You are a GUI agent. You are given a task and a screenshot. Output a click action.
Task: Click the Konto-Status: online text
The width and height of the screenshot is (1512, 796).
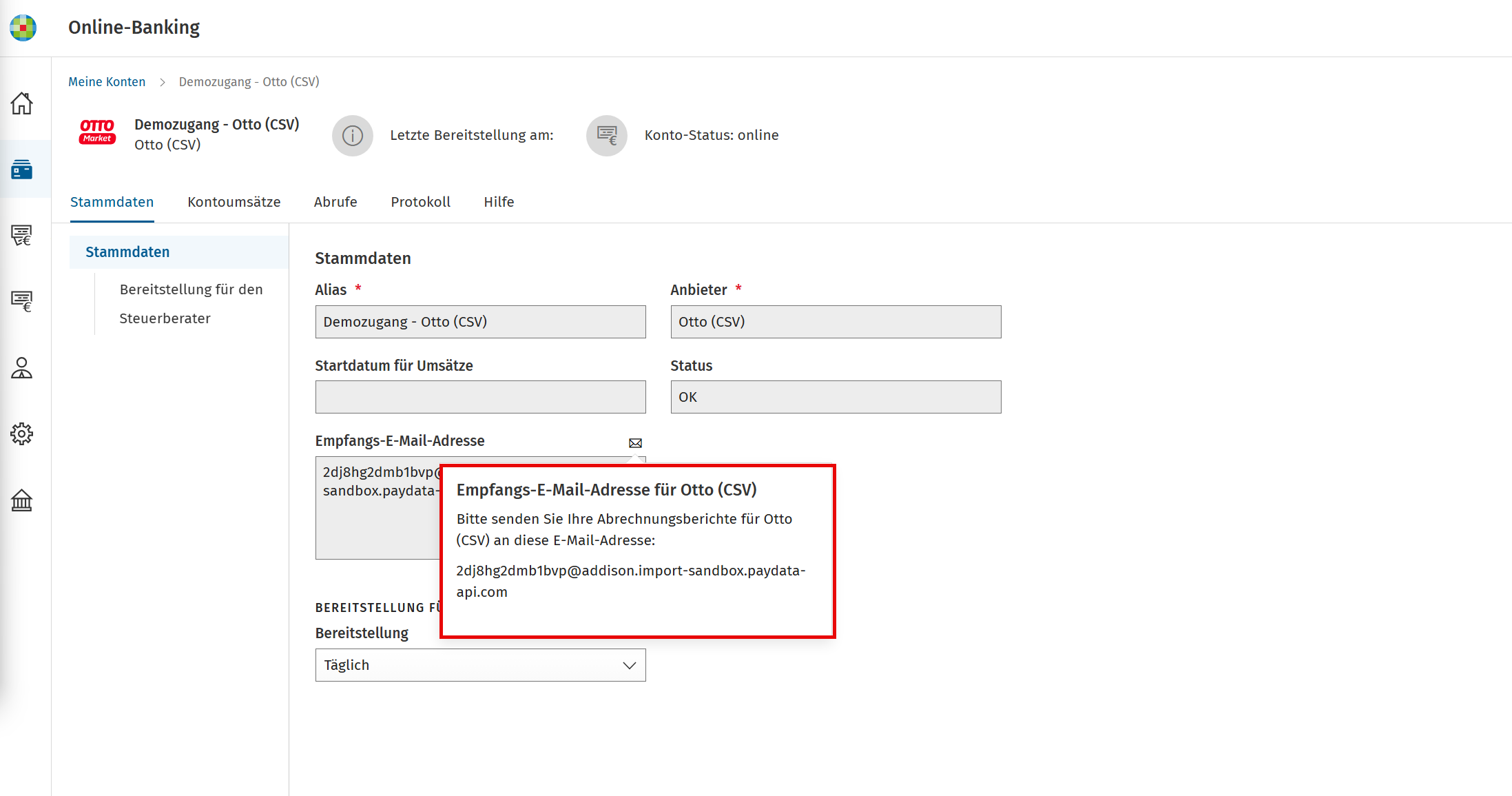(x=712, y=135)
